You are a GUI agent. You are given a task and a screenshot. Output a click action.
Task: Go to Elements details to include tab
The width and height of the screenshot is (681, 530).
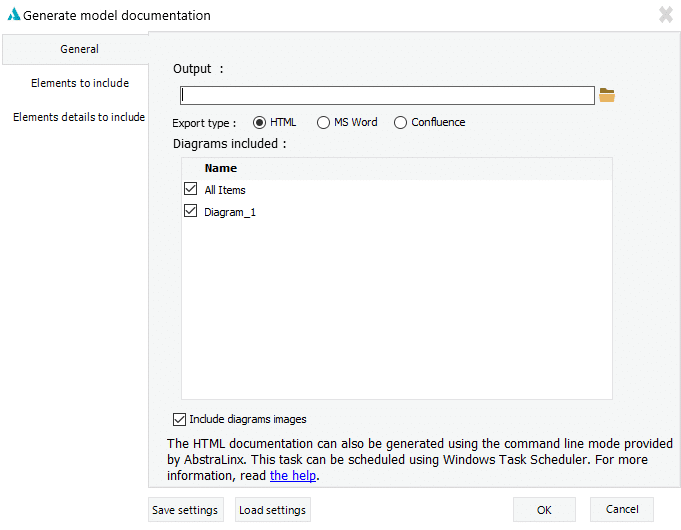pyautogui.click(x=79, y=117)
